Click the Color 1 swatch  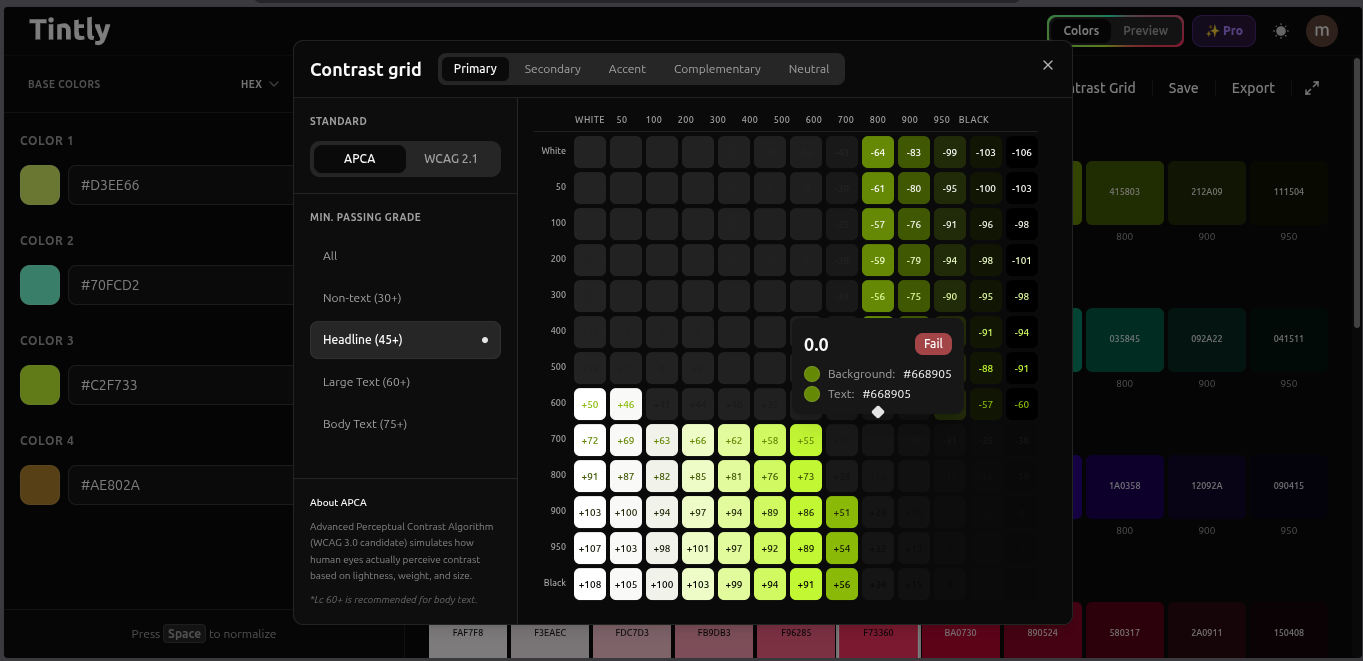40,185
